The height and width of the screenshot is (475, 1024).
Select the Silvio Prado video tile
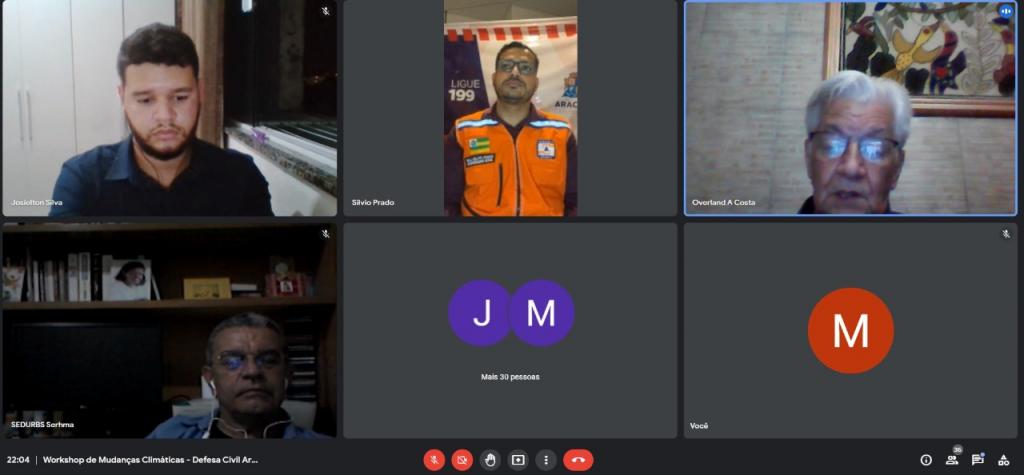(510, 108)
